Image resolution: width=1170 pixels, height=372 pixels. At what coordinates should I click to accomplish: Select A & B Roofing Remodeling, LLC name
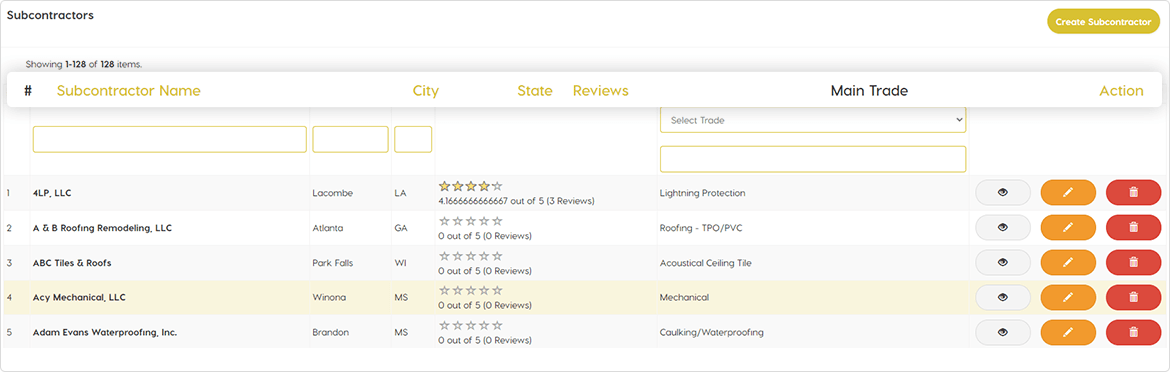(x=102, y=228)
